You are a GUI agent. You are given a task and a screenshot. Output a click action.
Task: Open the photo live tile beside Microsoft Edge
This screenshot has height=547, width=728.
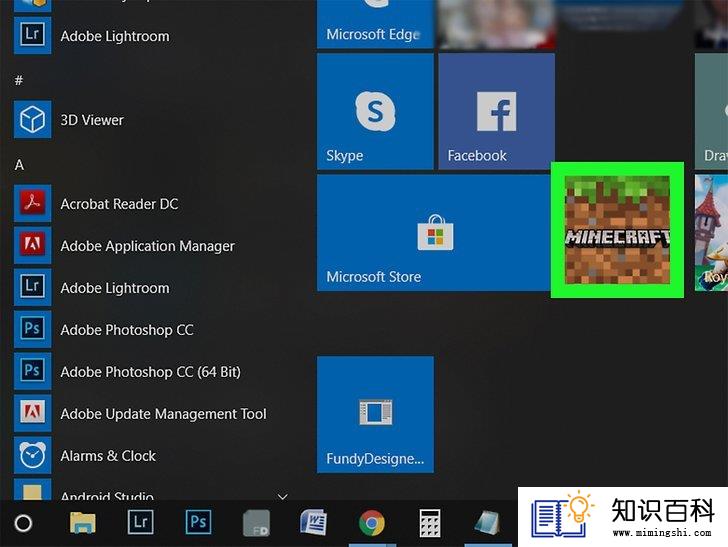click(x=496, y=24)
